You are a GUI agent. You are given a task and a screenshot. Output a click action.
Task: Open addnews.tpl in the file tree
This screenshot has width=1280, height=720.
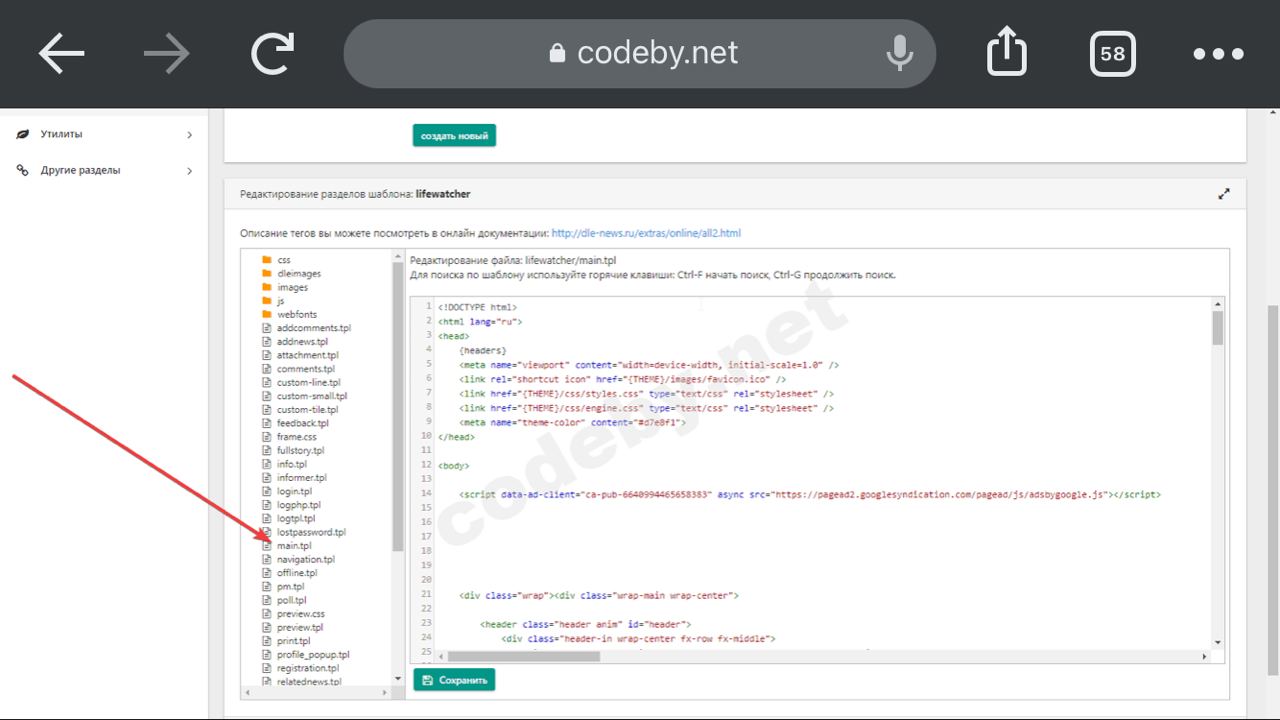tap(303, 341)
